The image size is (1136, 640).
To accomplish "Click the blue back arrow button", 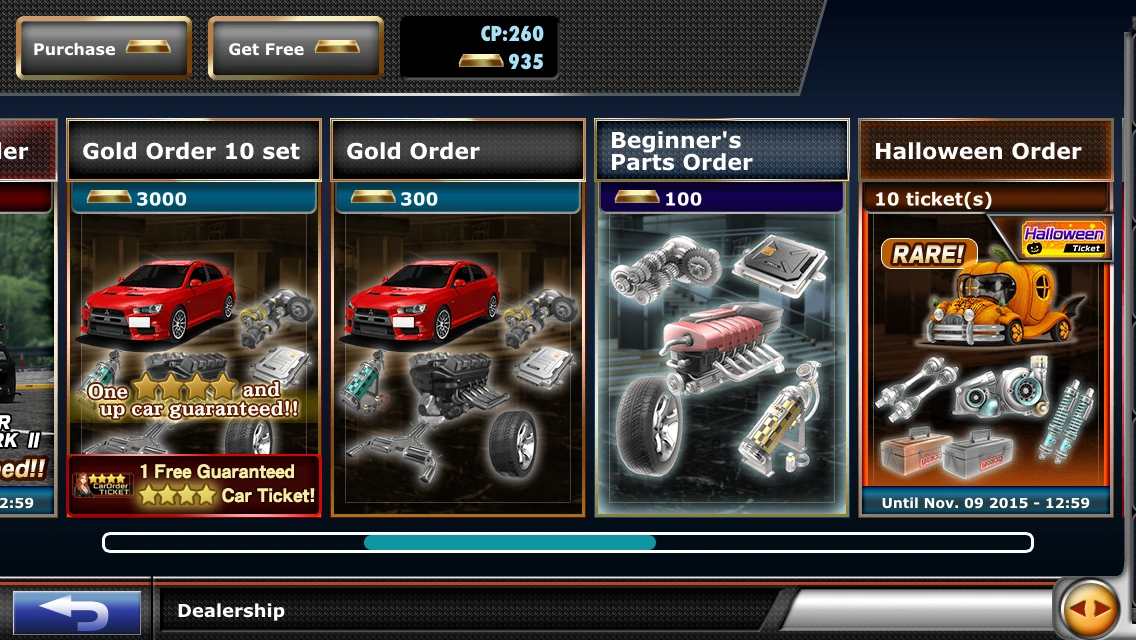I will click(77, 612).
